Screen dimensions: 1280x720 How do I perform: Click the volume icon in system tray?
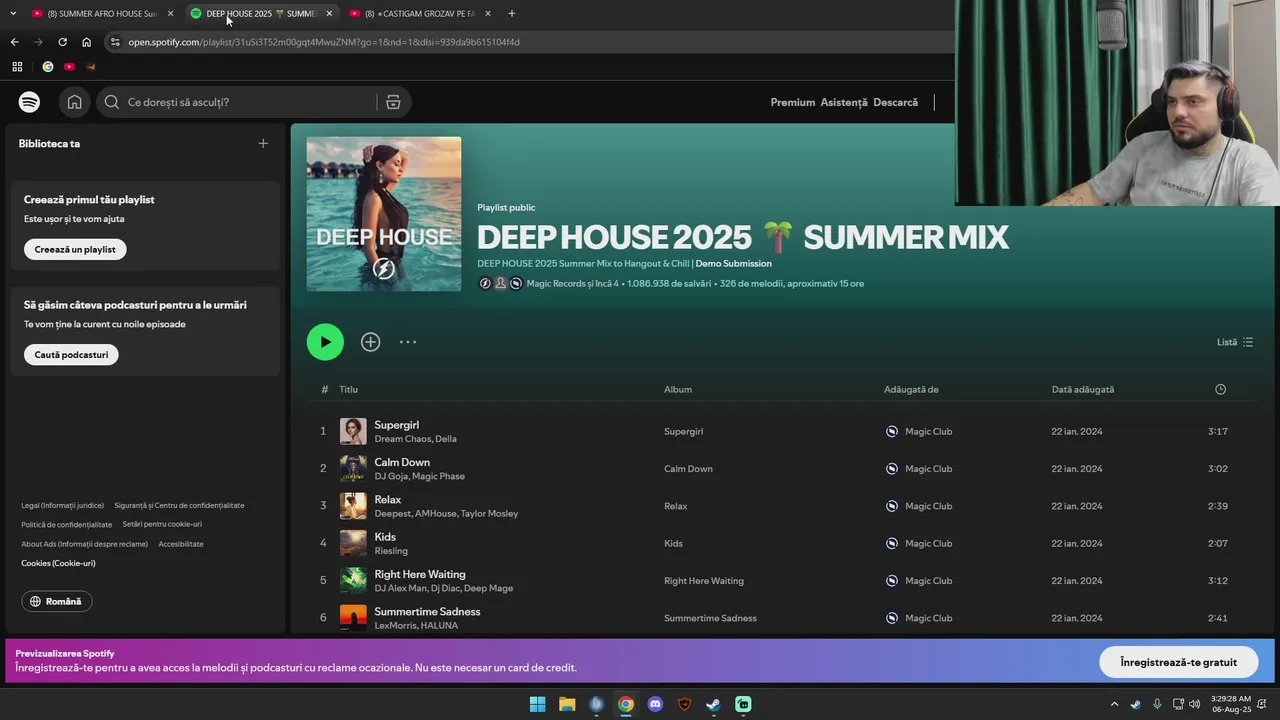1194,704
